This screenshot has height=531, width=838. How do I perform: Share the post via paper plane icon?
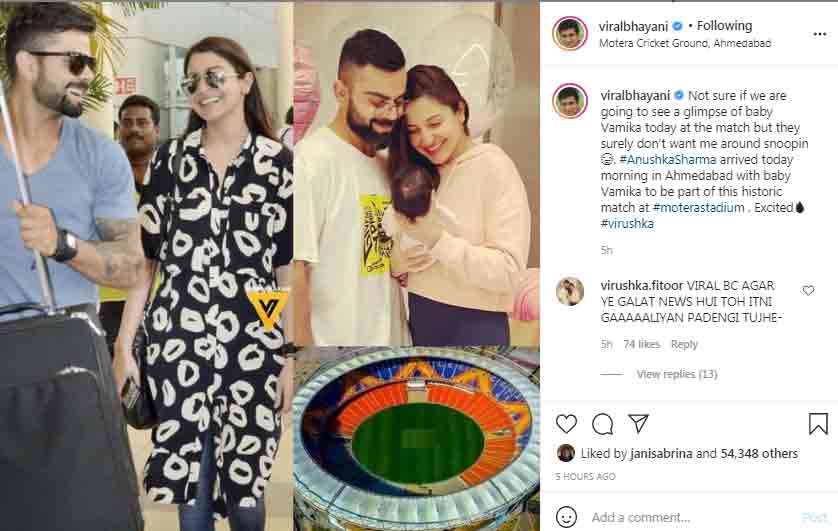click(x=639, y=424)
